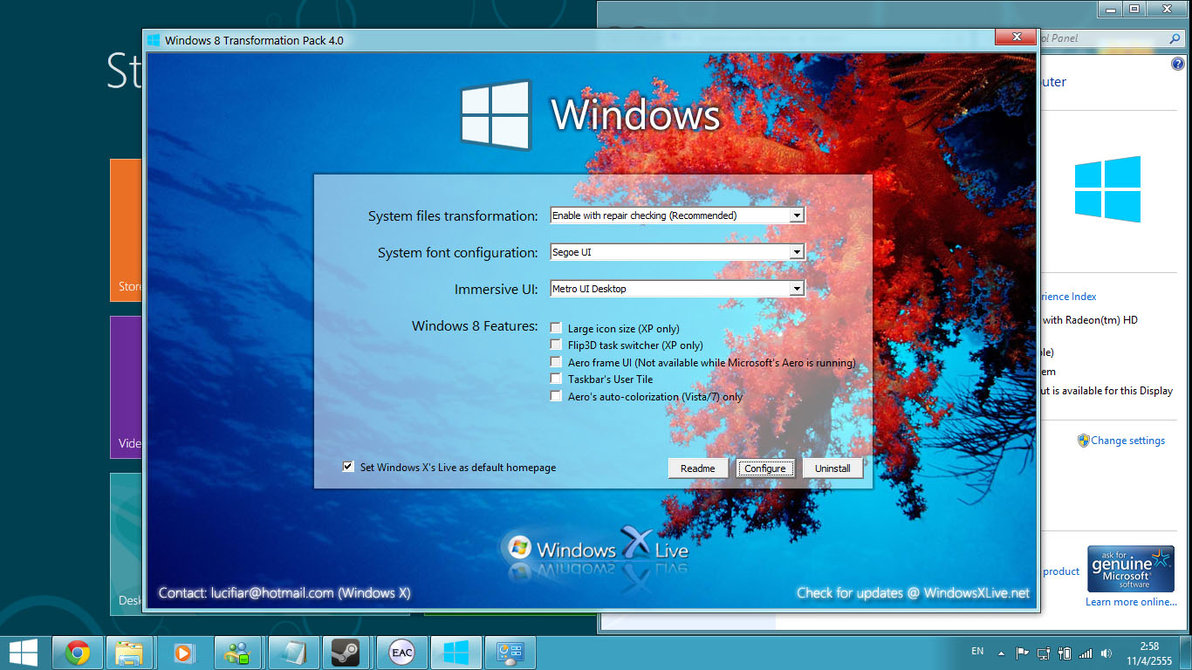Check battery power tray icon

pyautogui.click(x=1065, y=653)
